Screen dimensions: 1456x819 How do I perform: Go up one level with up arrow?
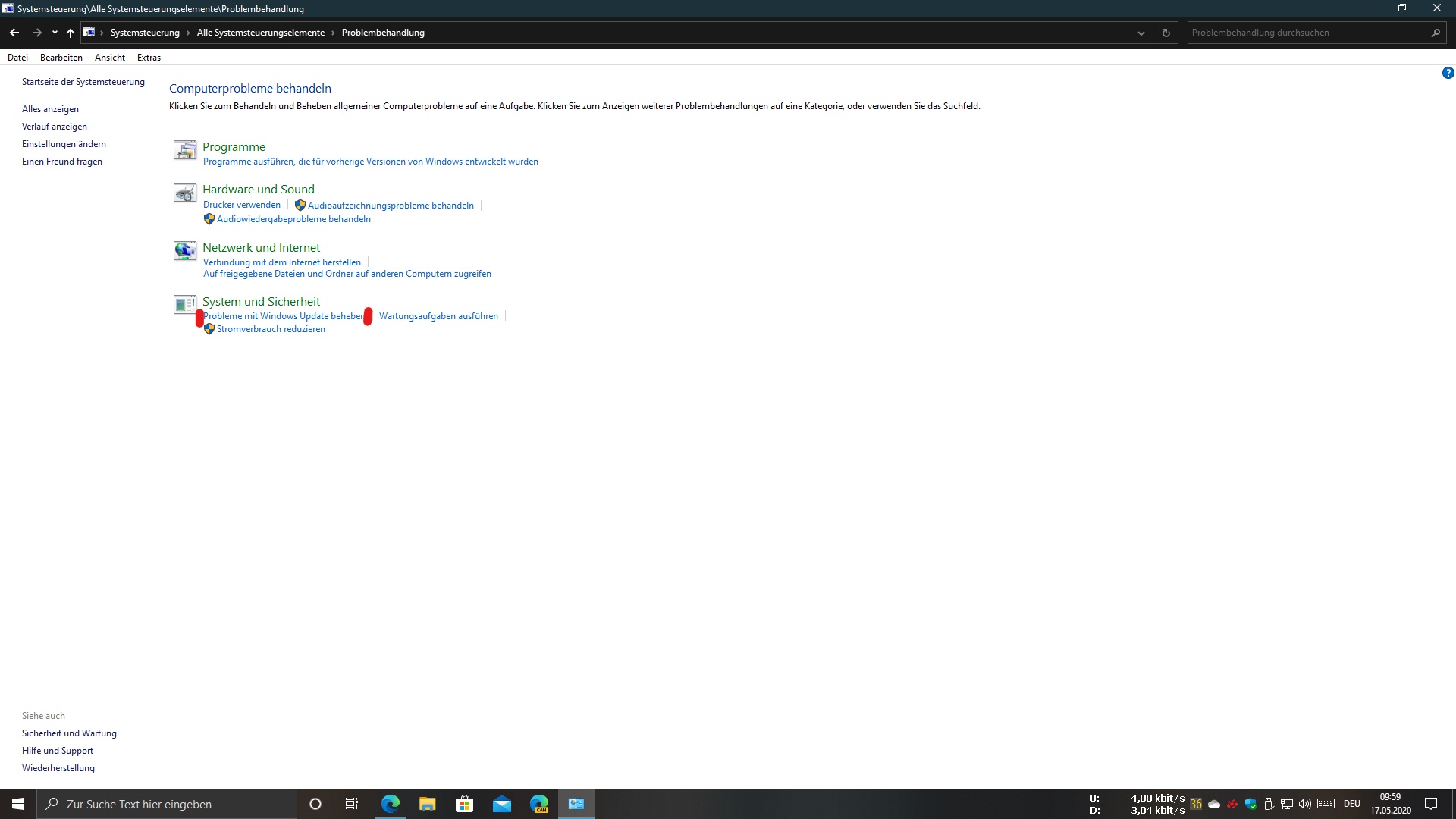(x=71, y=33)
